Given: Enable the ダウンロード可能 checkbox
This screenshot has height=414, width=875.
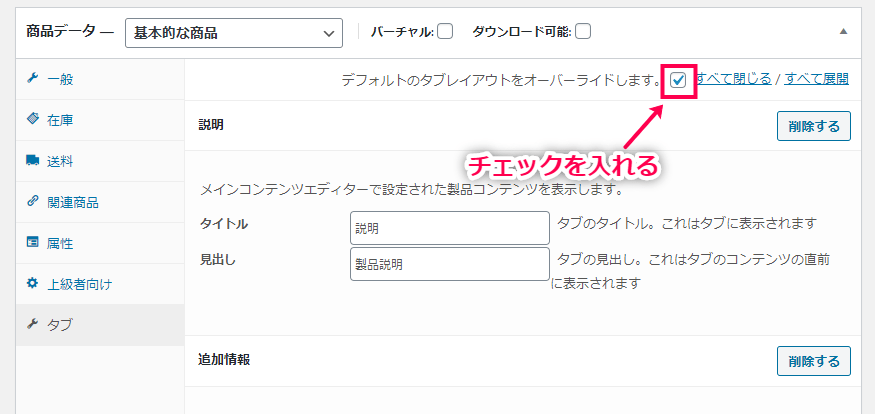Looking at the screenshot, I should 583,32.
